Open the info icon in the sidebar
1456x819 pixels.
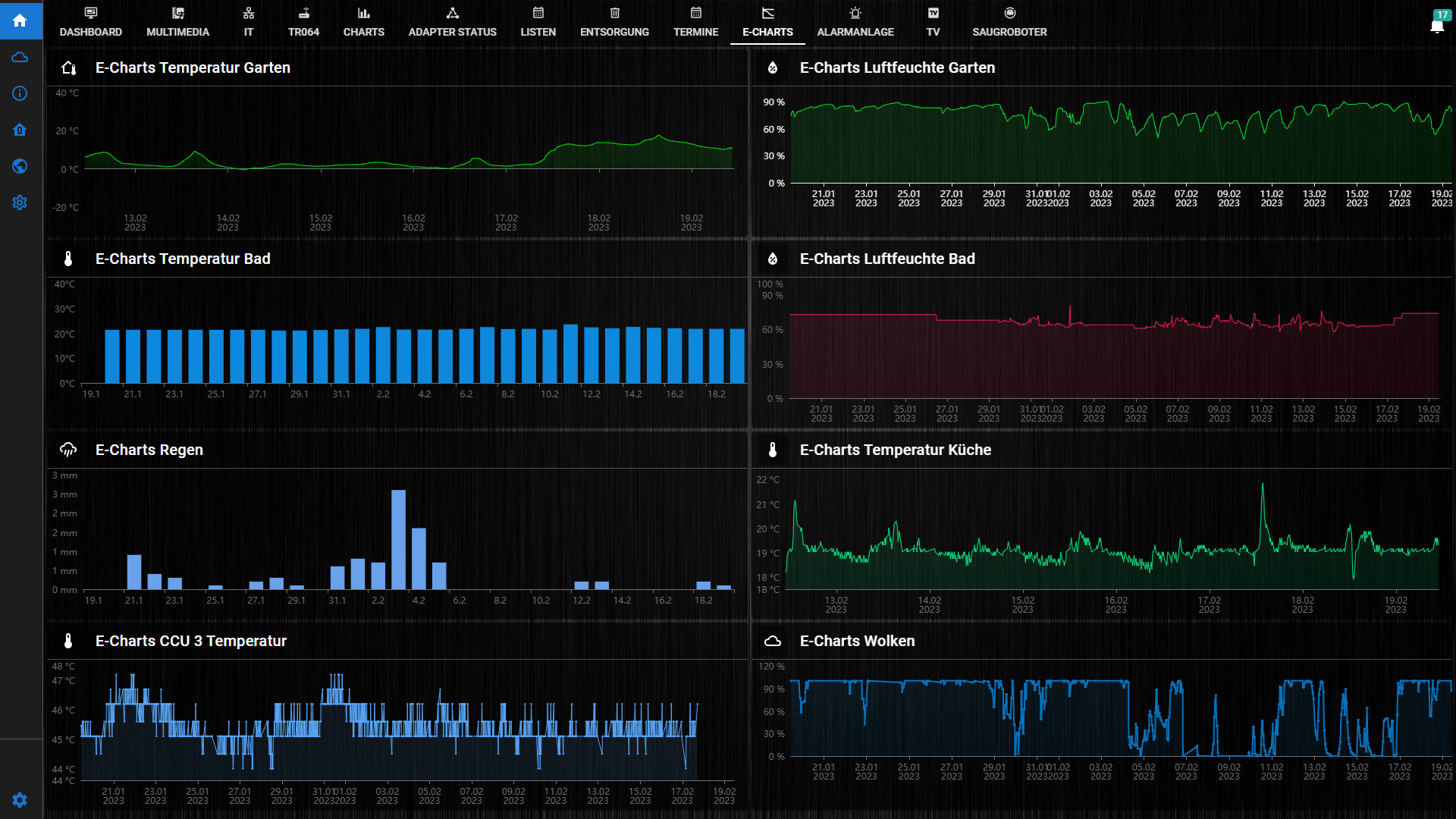(x=20, y=93)
